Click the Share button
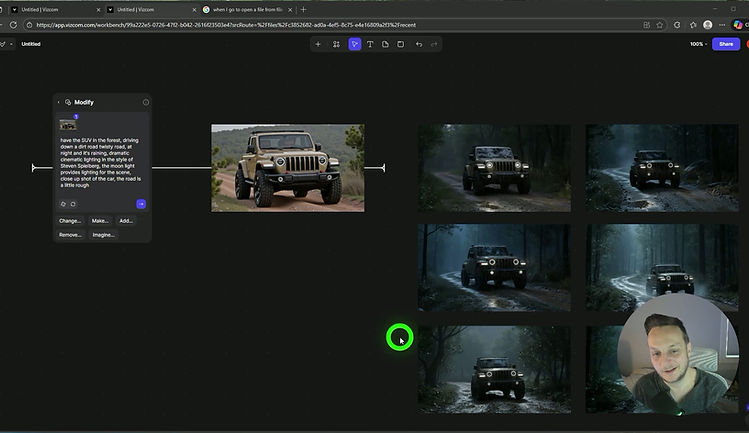Viewport: 749px width, 433px height. (726, 44)
